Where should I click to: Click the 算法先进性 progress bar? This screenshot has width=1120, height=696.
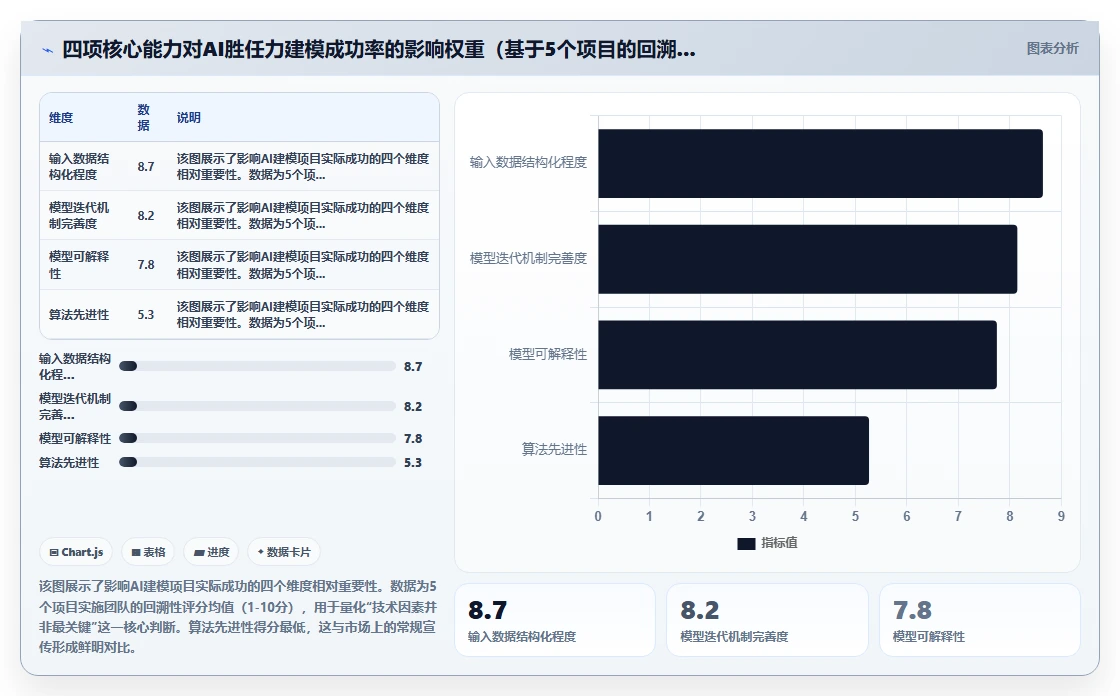pyautogui.click(x=257, y=462)
